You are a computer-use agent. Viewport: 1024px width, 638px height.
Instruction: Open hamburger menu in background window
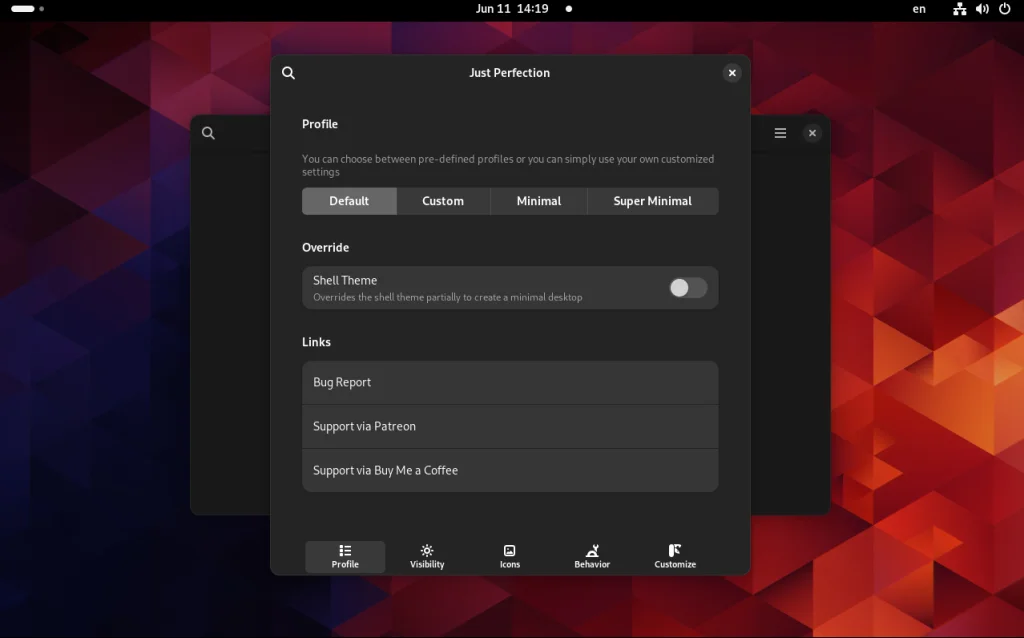780,133
